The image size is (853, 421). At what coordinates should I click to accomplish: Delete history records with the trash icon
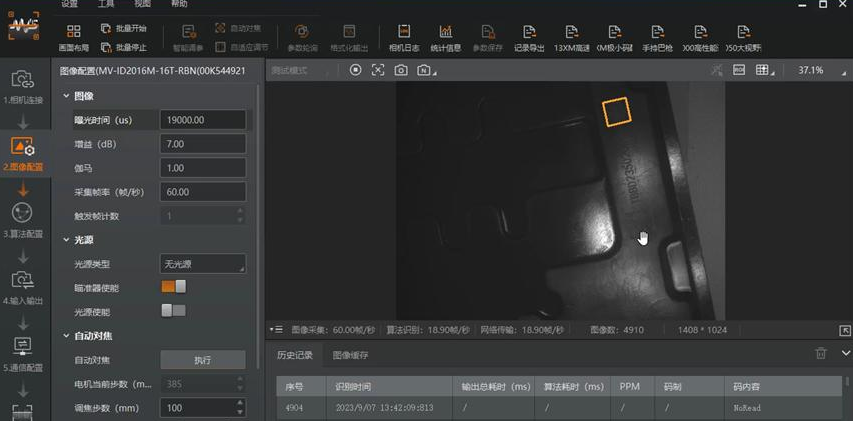tap(821, 353)
